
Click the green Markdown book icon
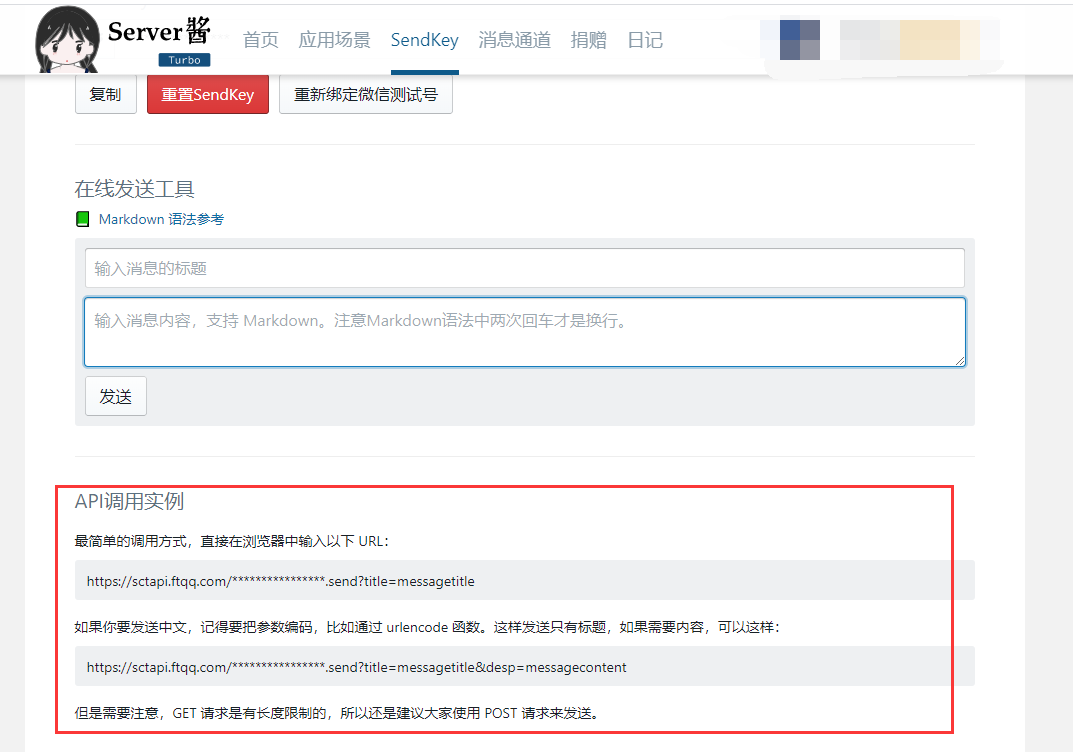coord(83,219)
